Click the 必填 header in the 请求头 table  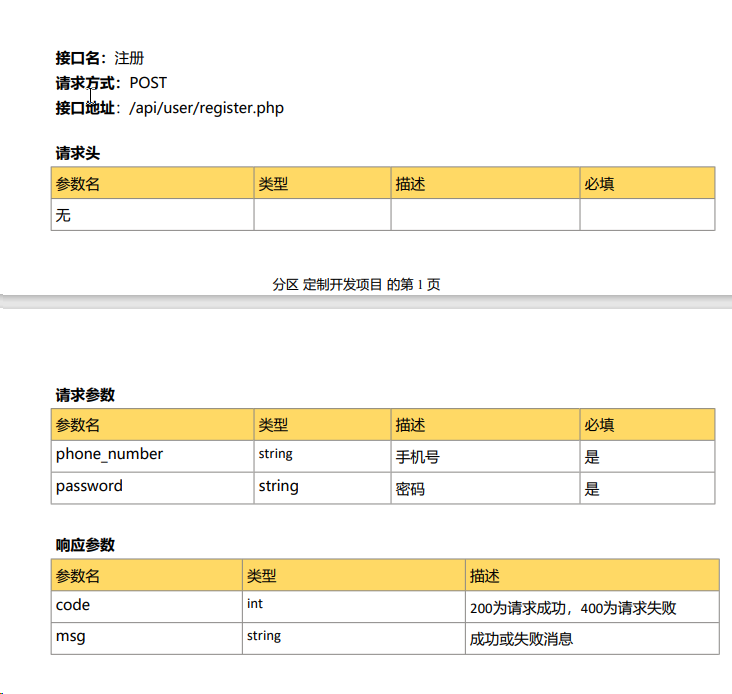(x=648, y=183)
